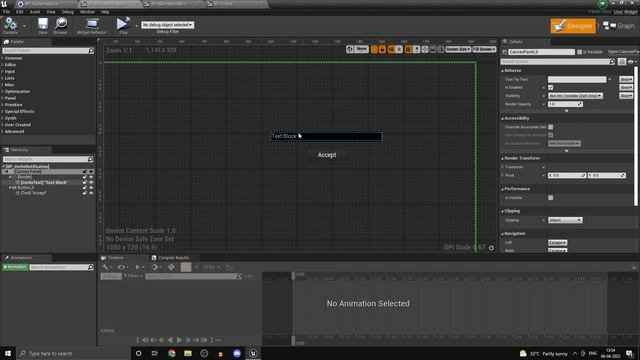Click the Text Block widget in designer
This screenshot has width=640, height=360.
coord(326,136)
